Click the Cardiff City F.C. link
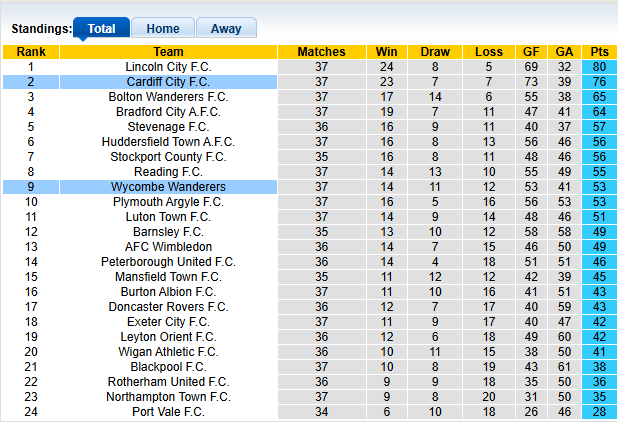Screen dimensions: 618x422 click(168, 82)
